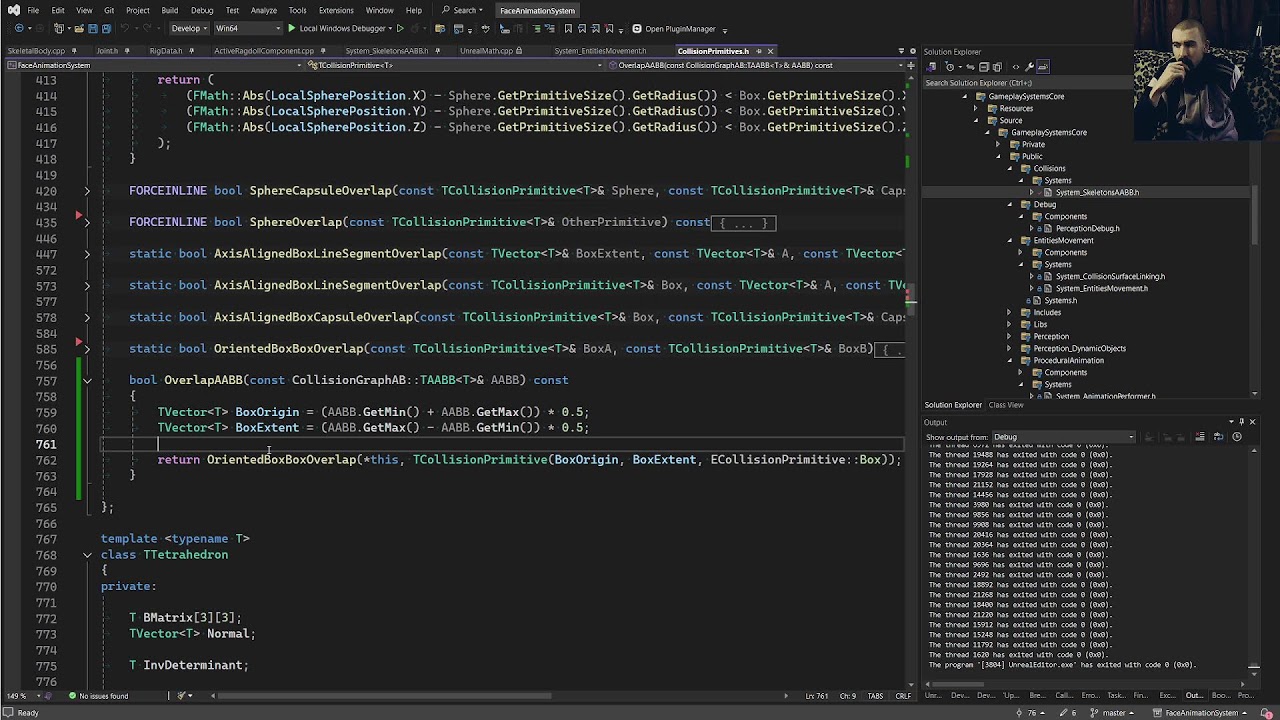The height and width of the screenshot is (720, 1280).
Task: Click Collapse All icon in Solution Explorer
Action: pyautogui.click(x=984, y=67)
